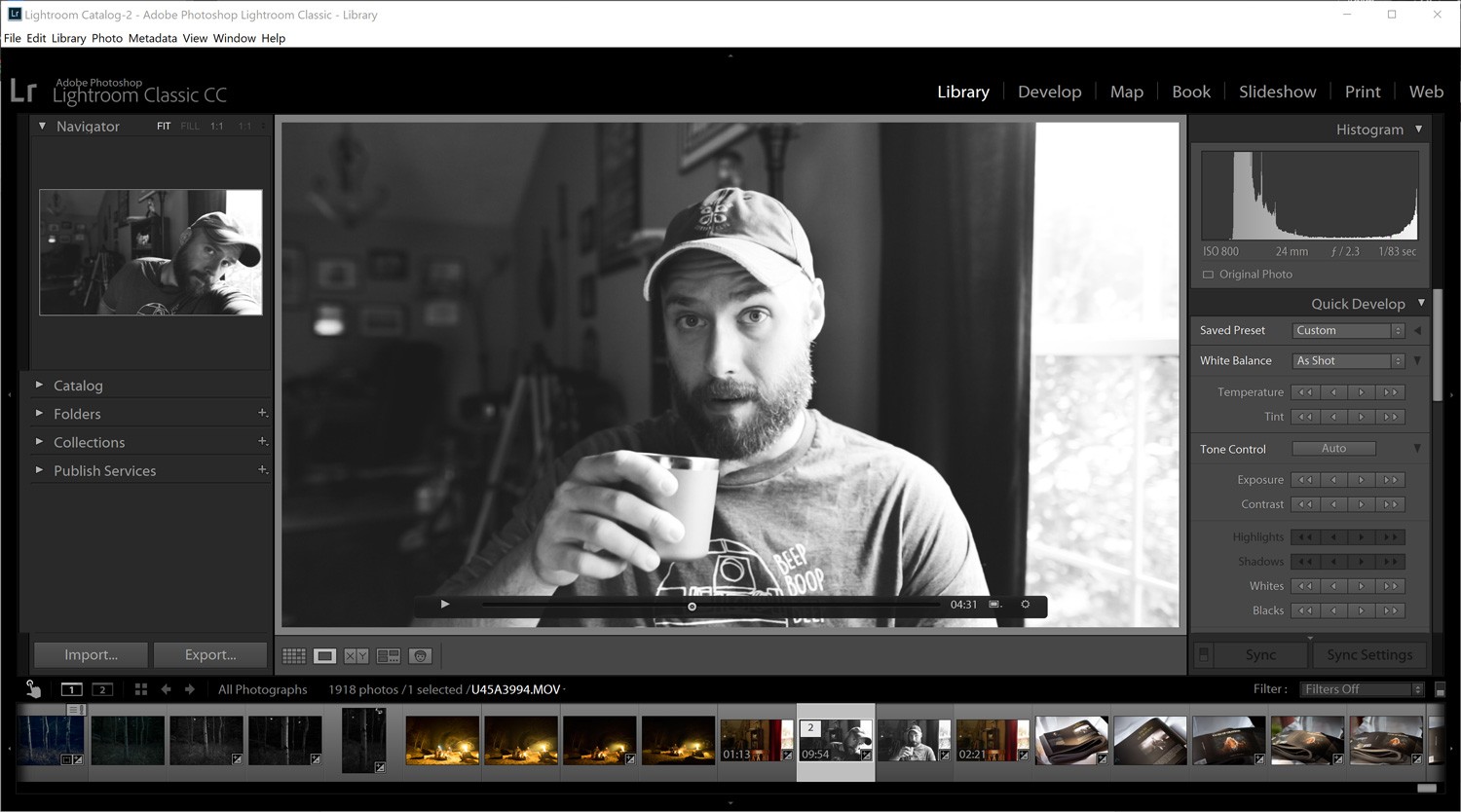Click the Export button
This screenshot has height=812, width=1461.
click(209, 654)
